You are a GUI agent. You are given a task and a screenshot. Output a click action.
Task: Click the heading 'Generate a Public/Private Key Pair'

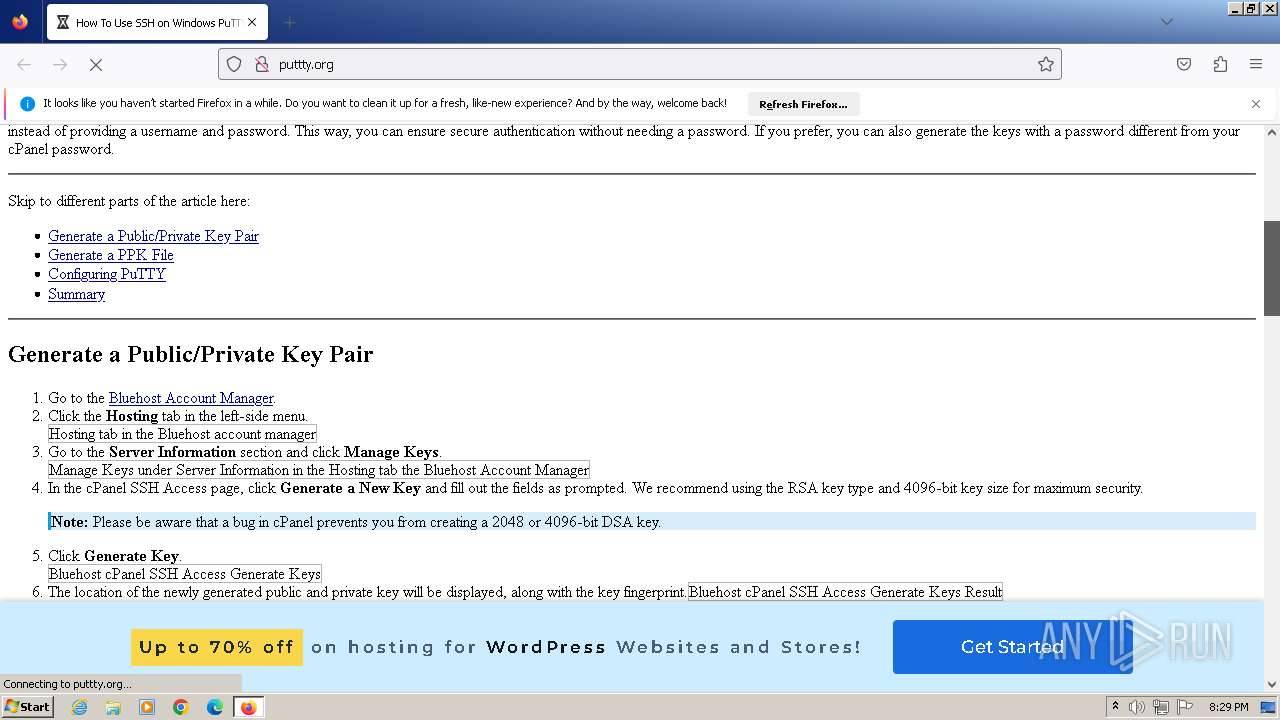click(190, 354)
